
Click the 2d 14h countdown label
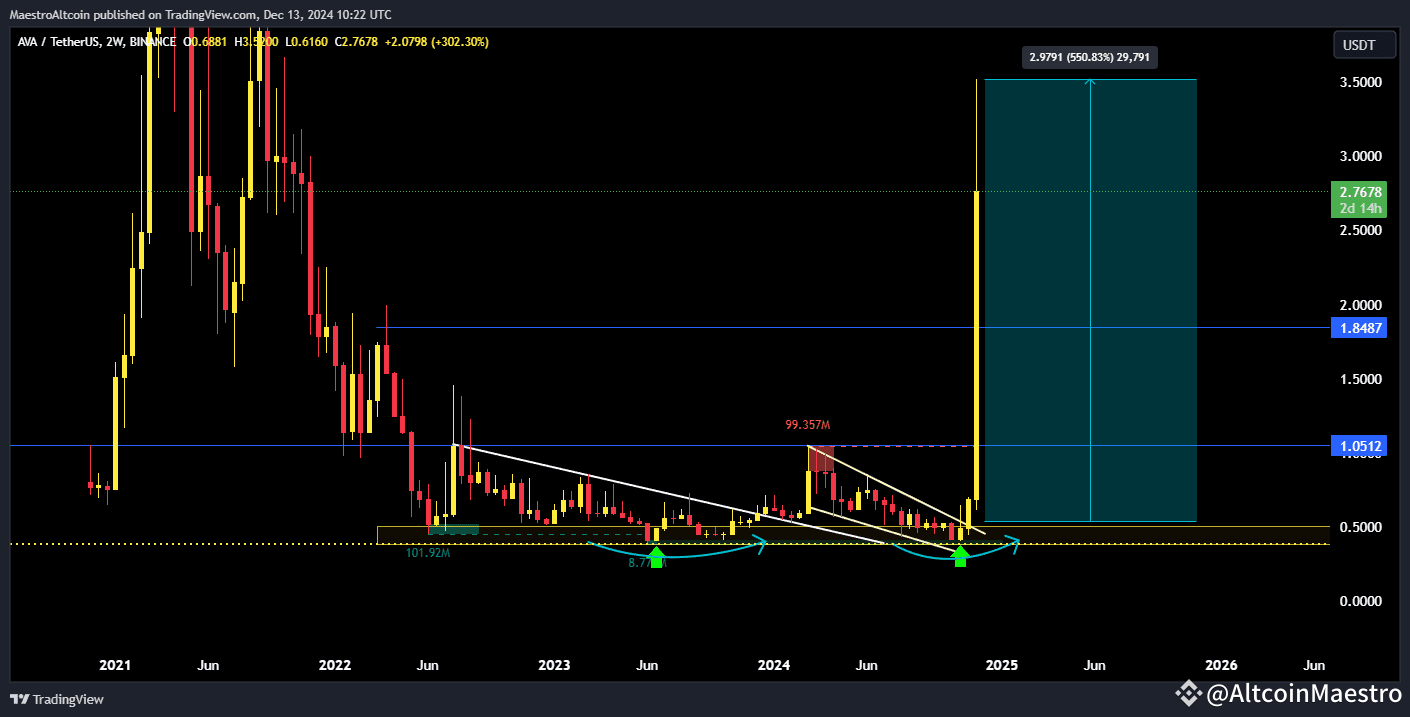[x=1361, y=208]
